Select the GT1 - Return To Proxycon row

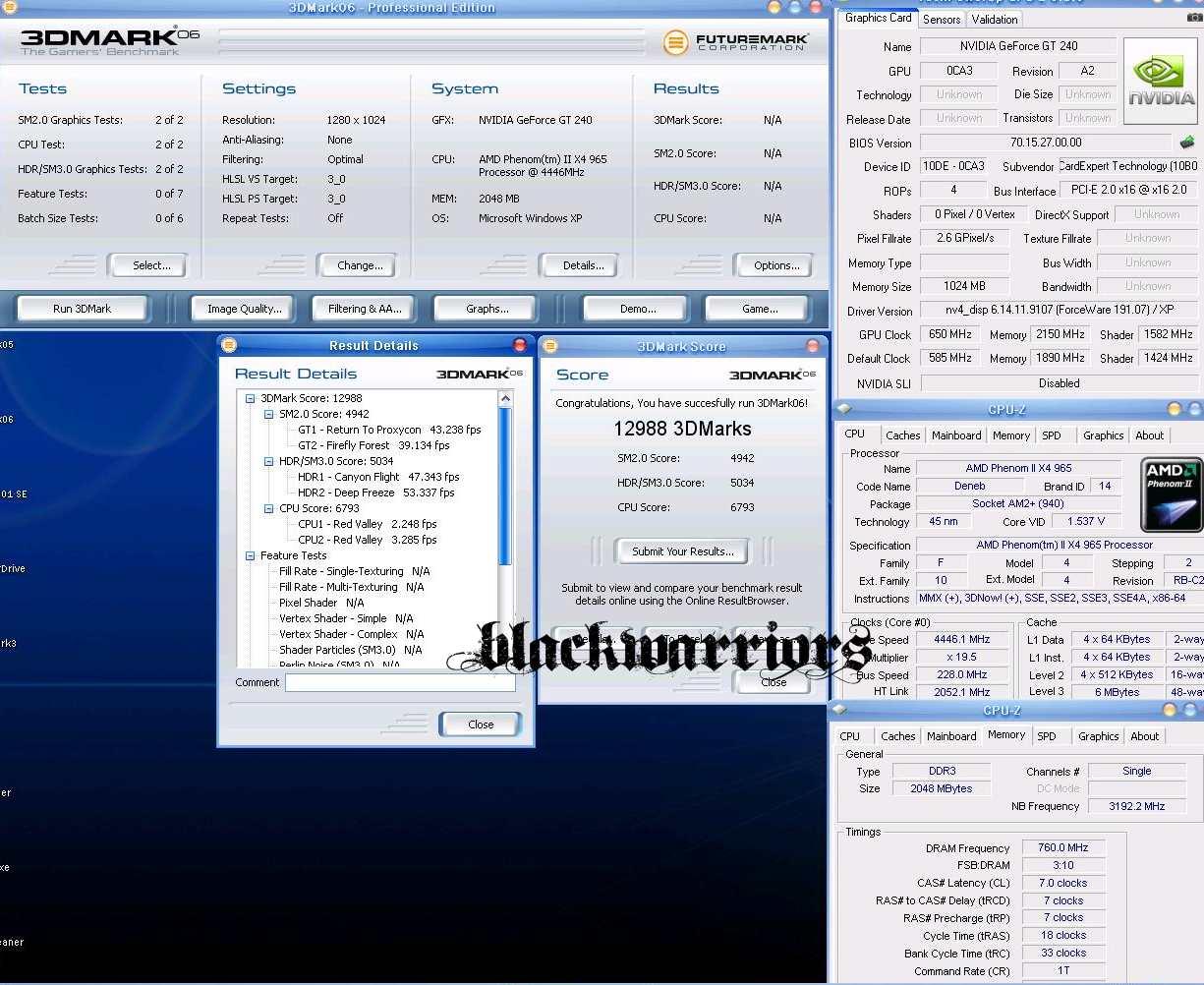pyautogui.click(x=389, y=430)
